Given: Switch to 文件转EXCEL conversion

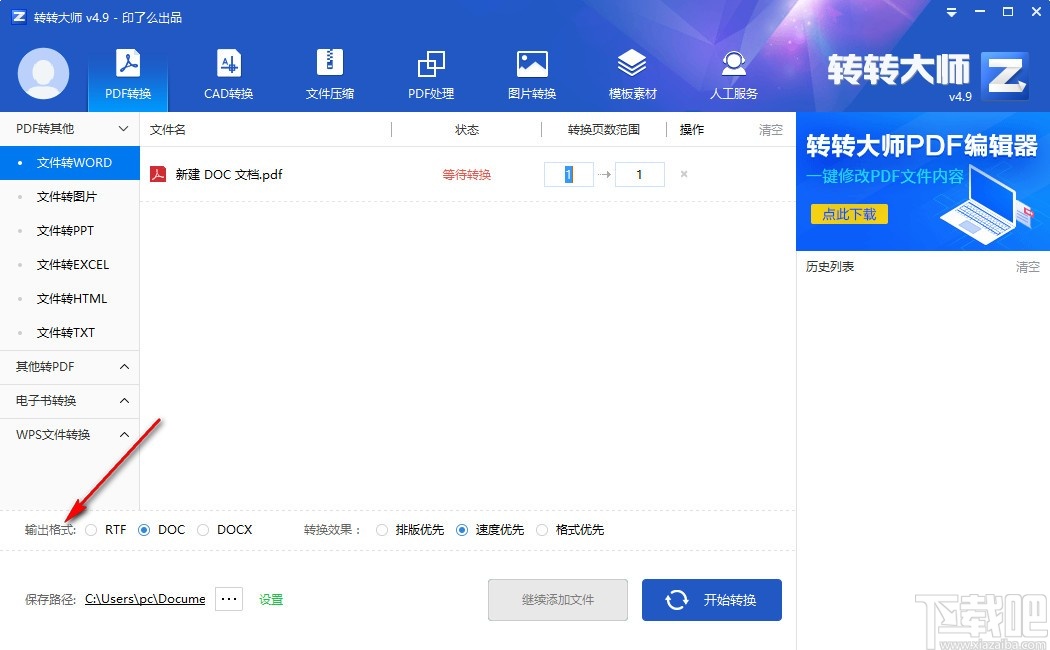Looking at the screenshot, I should click(72, 264).
